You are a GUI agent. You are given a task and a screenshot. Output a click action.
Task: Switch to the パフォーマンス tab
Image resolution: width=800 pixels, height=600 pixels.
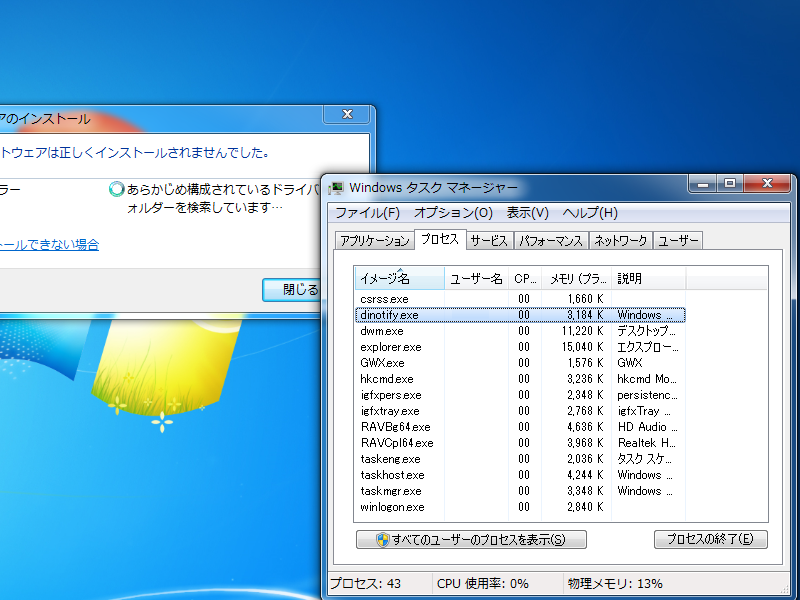[551, 241]
